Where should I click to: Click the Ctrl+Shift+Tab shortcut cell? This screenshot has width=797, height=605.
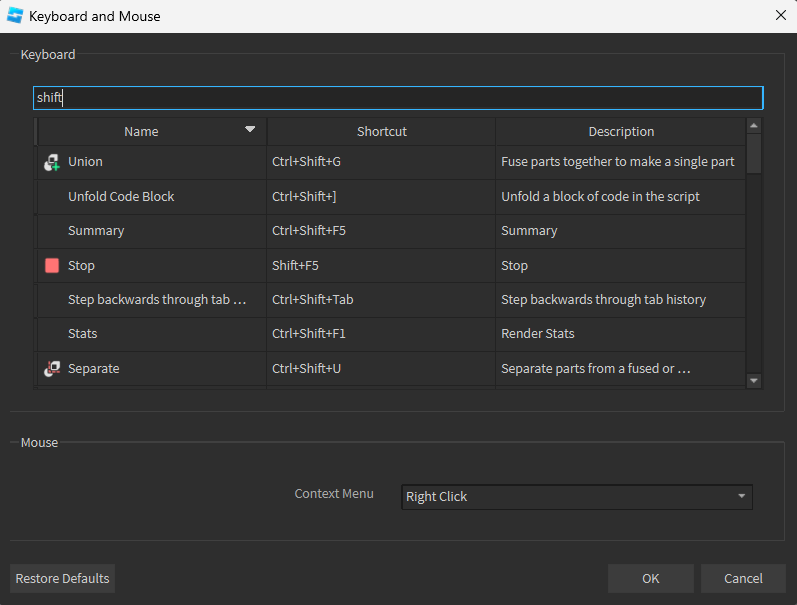pos(381,300)
